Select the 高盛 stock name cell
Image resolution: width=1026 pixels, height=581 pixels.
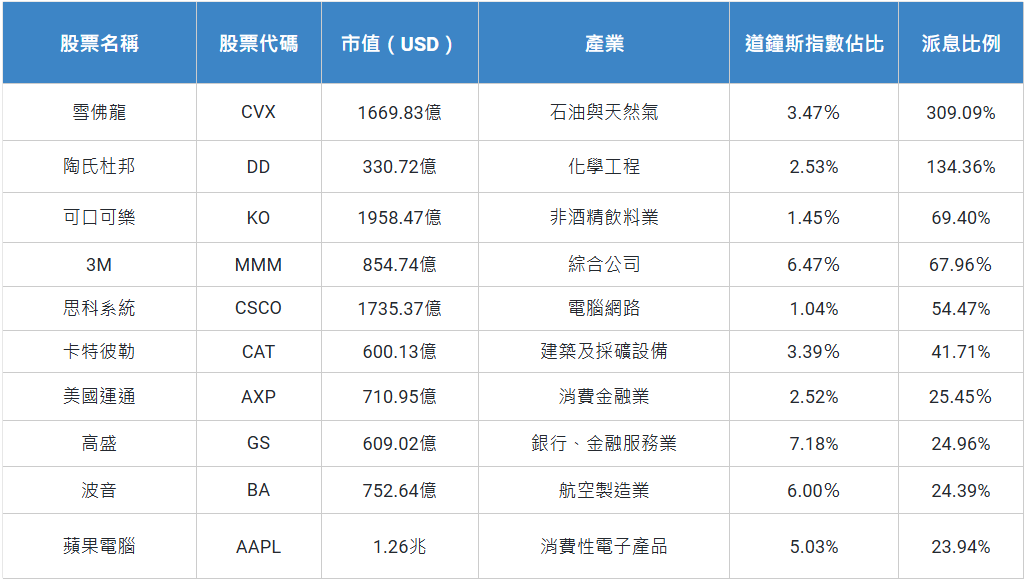click(x=99, y=444)
